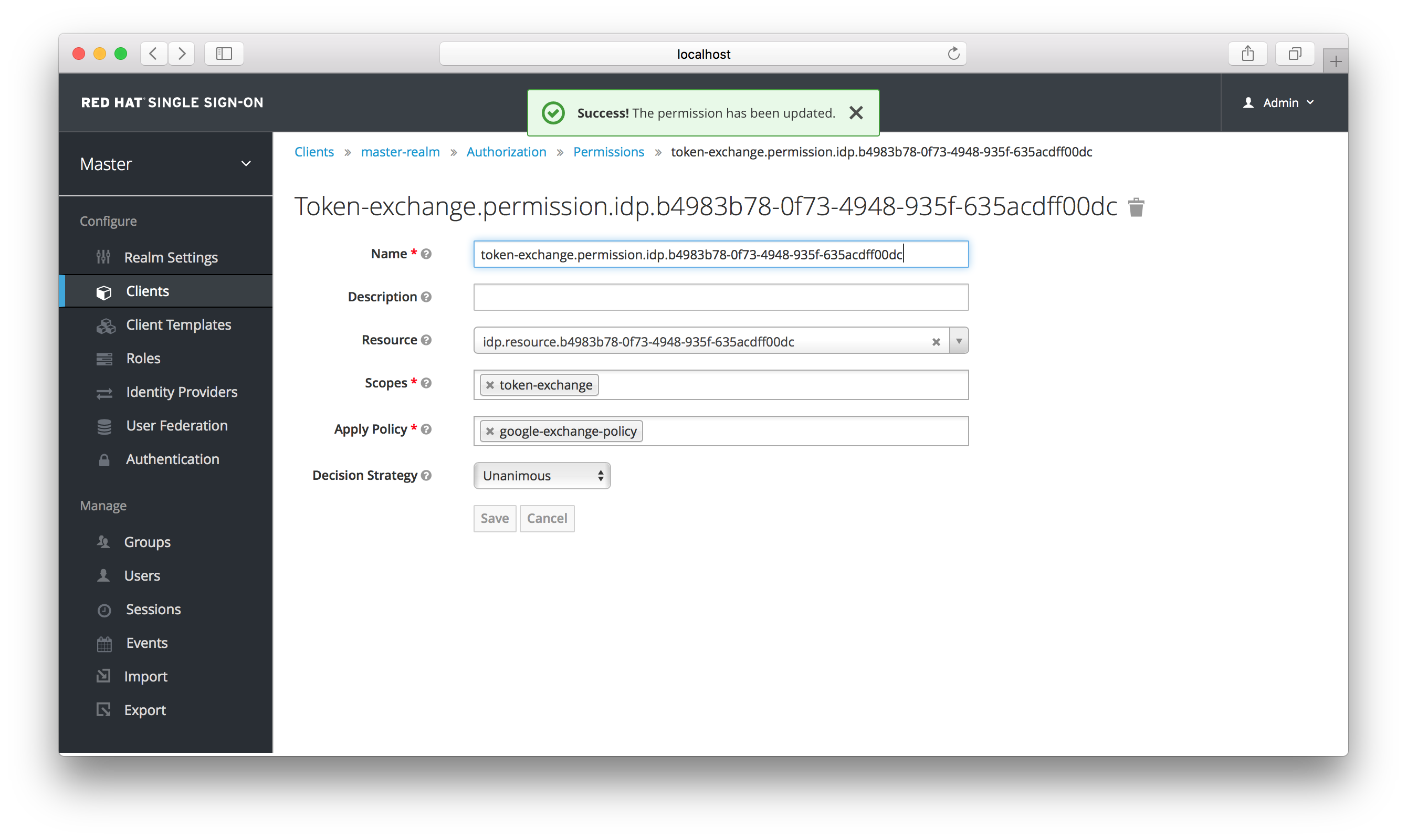Click the Save button

tap(494, 518)
